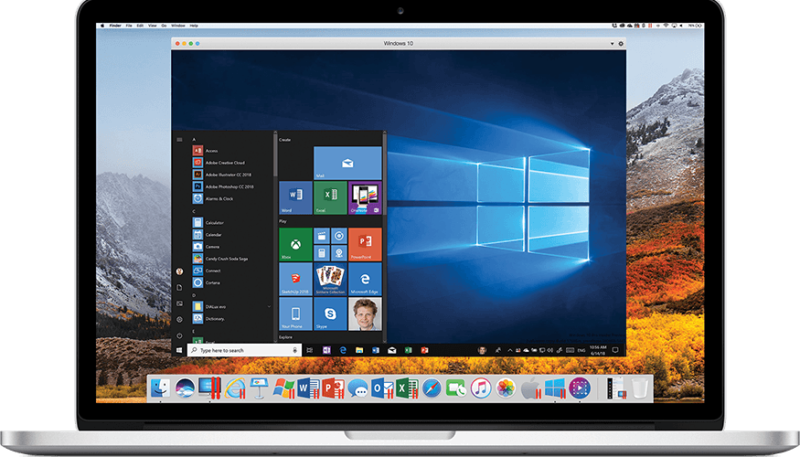Viewport: 800px width, 457px height.
Task: Launch Word from the Start tiles
Action: 295,196
